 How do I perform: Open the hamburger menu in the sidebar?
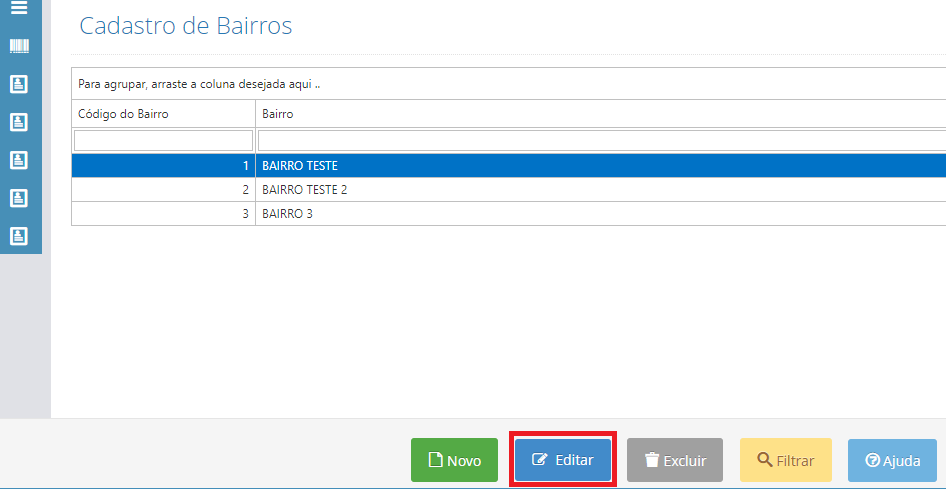tap(19, 8)
